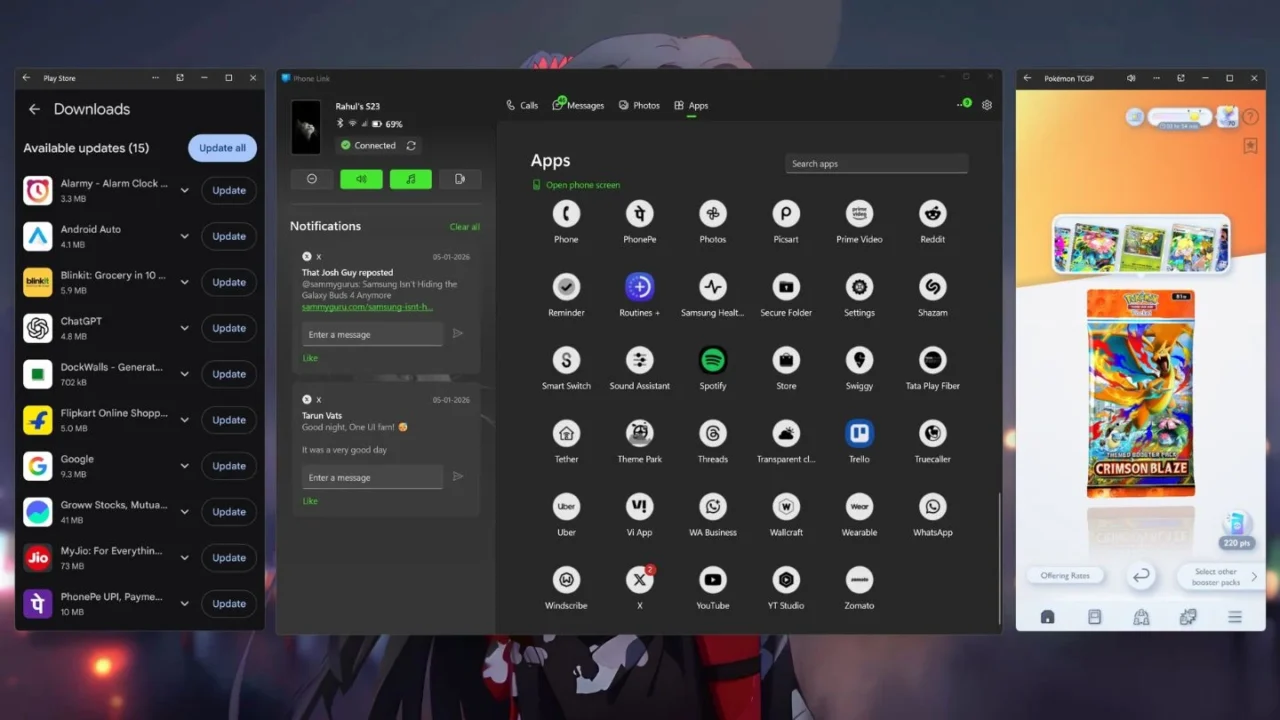Toggle the green audio player button

[x=410, y=179]
